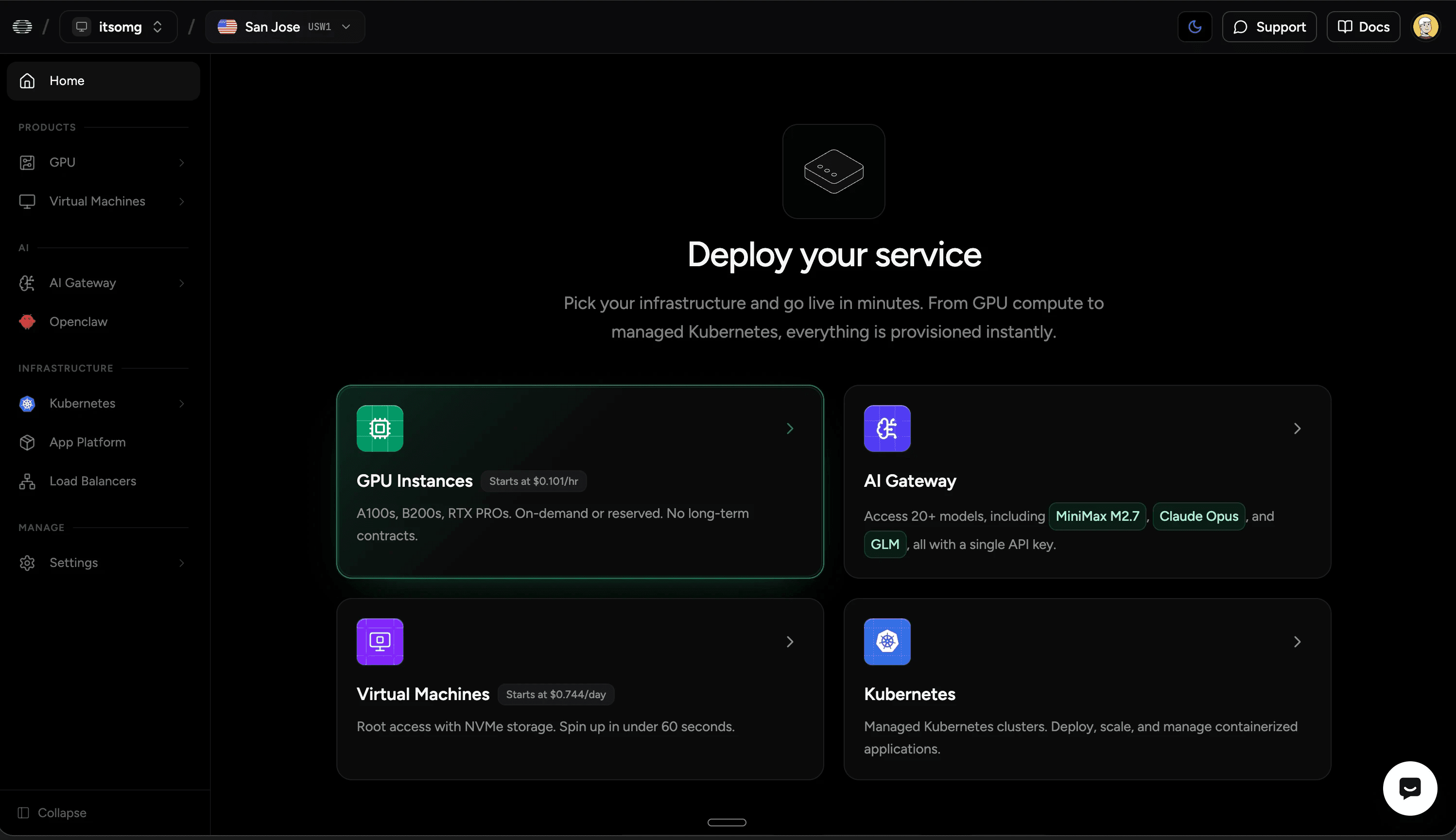Open the Docs page
This screenshot has width=1456, height=840.
pos(1363,27)
